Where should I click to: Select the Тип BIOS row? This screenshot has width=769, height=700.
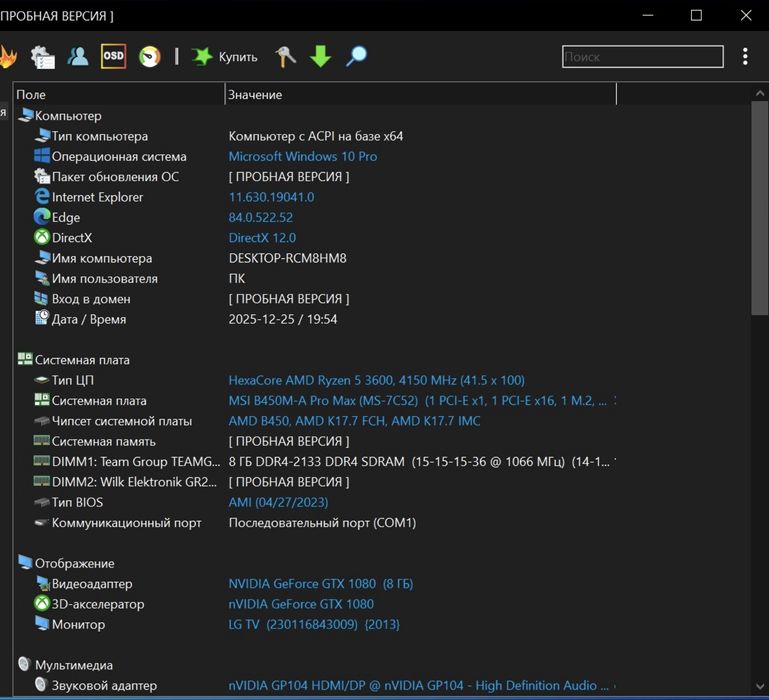pos(77,502)
